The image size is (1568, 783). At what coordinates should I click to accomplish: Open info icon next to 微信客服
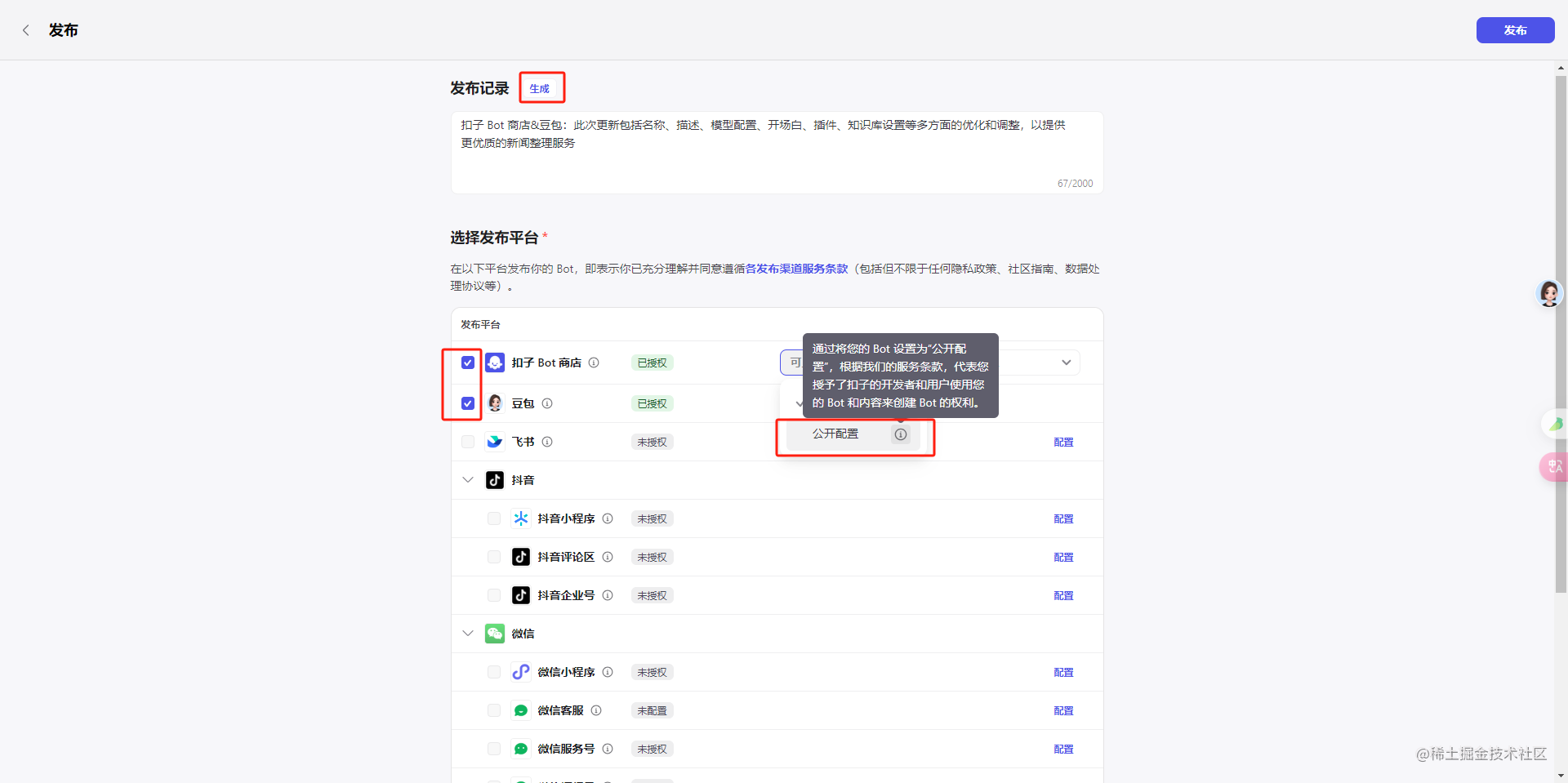tap(596, 710)
